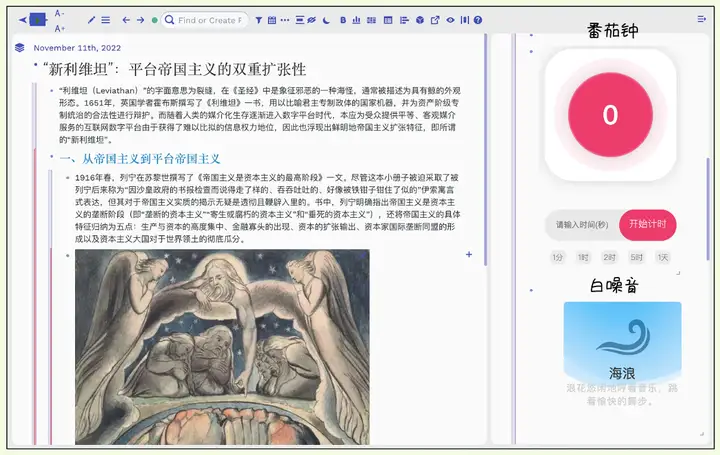Select the 1时 preset duration

583,257
